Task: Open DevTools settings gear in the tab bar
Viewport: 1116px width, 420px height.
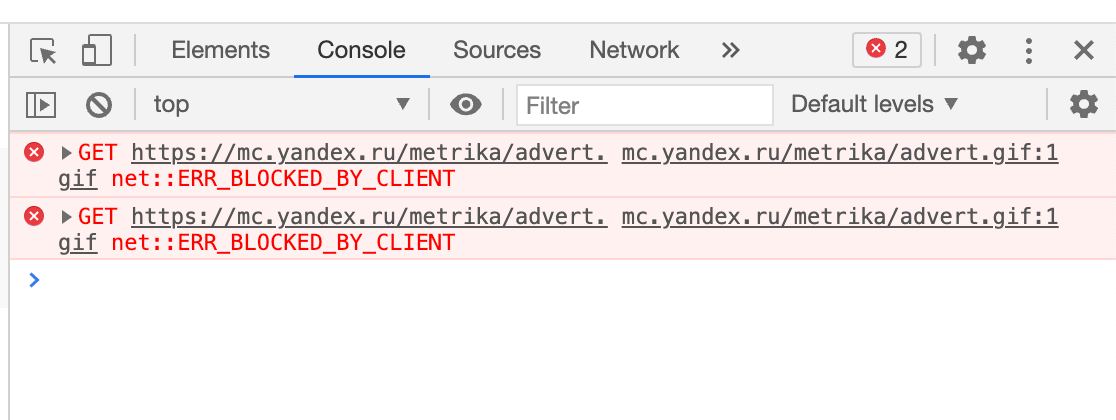Action: [971, 50]
